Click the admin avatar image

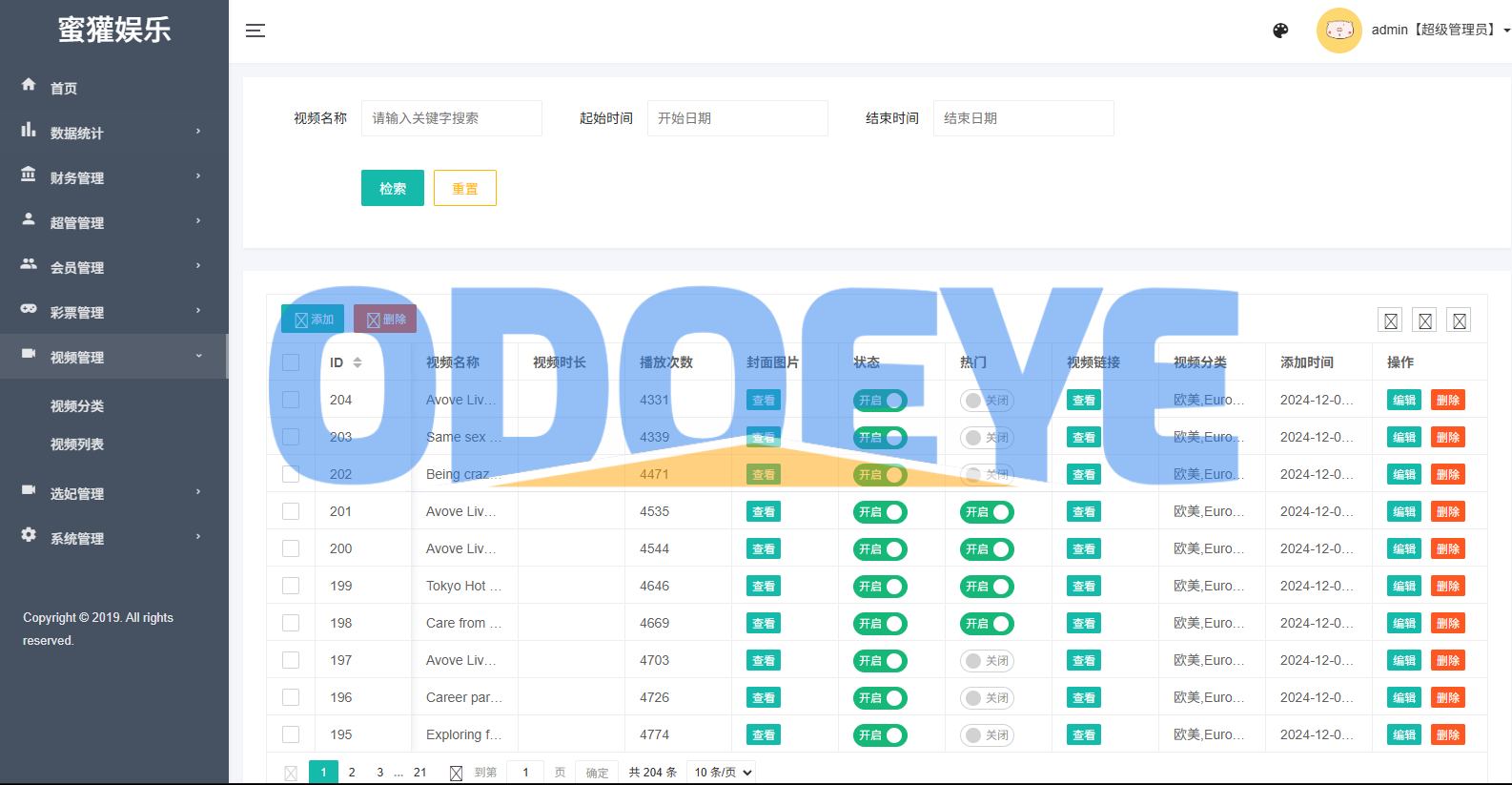tap(1338, 31)
